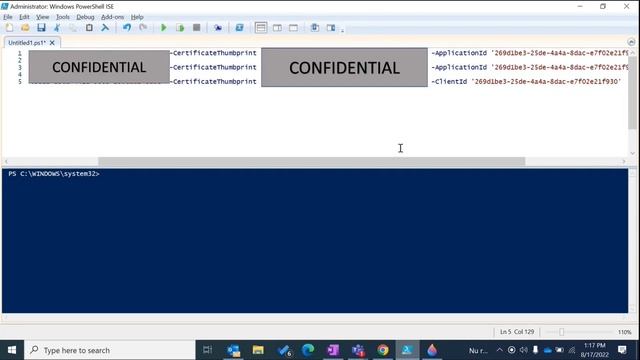Image resolution: width=640 pixels, height=360 pixels.
Task: Toggle the Show Command Window icon
Action: click(x=315, y=28)
